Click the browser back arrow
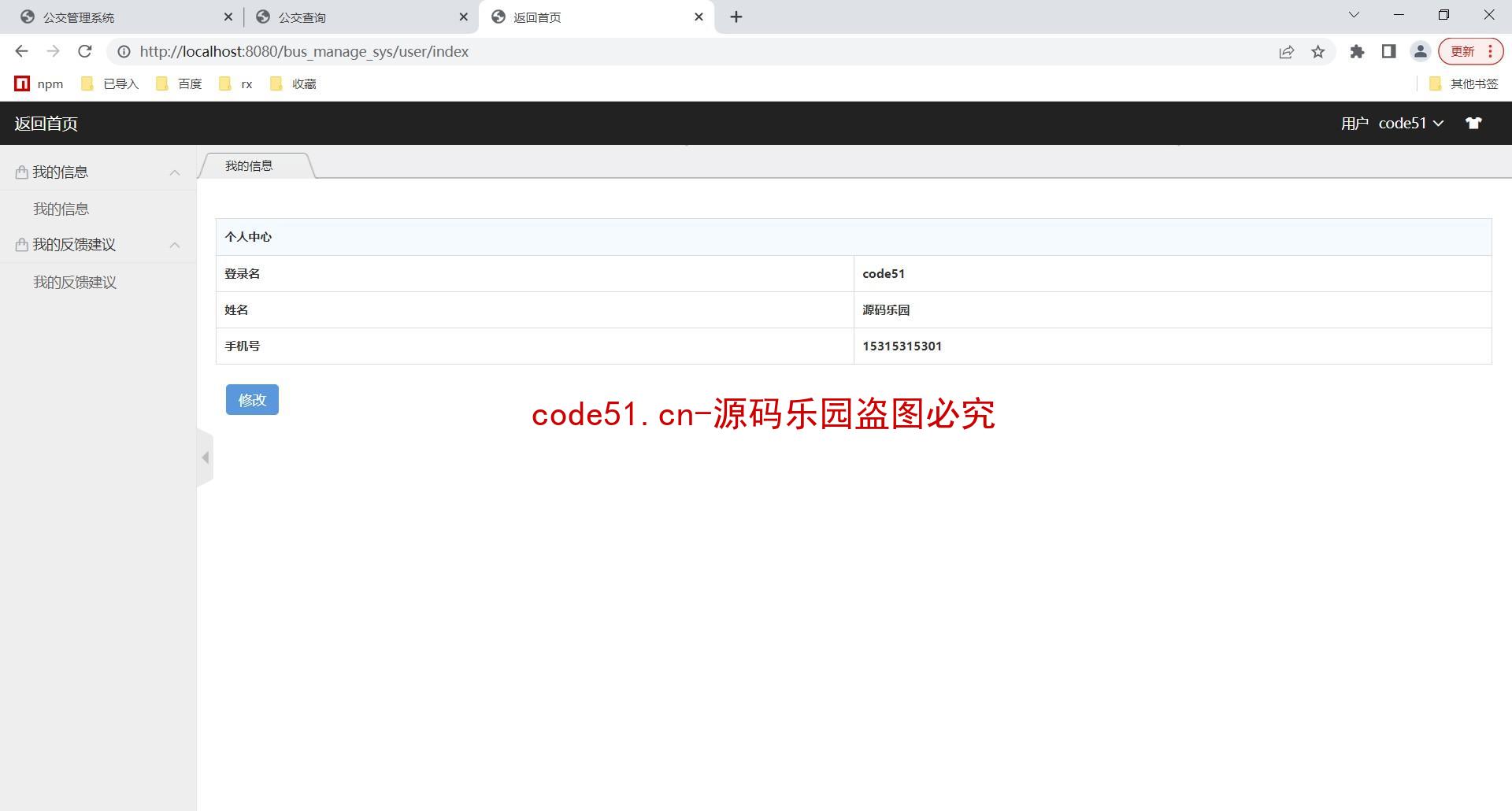 21,51
